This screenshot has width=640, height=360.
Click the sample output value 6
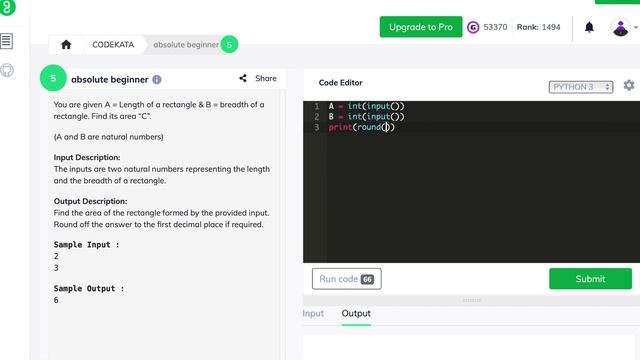pyautogui.click(x=56, y=300)
